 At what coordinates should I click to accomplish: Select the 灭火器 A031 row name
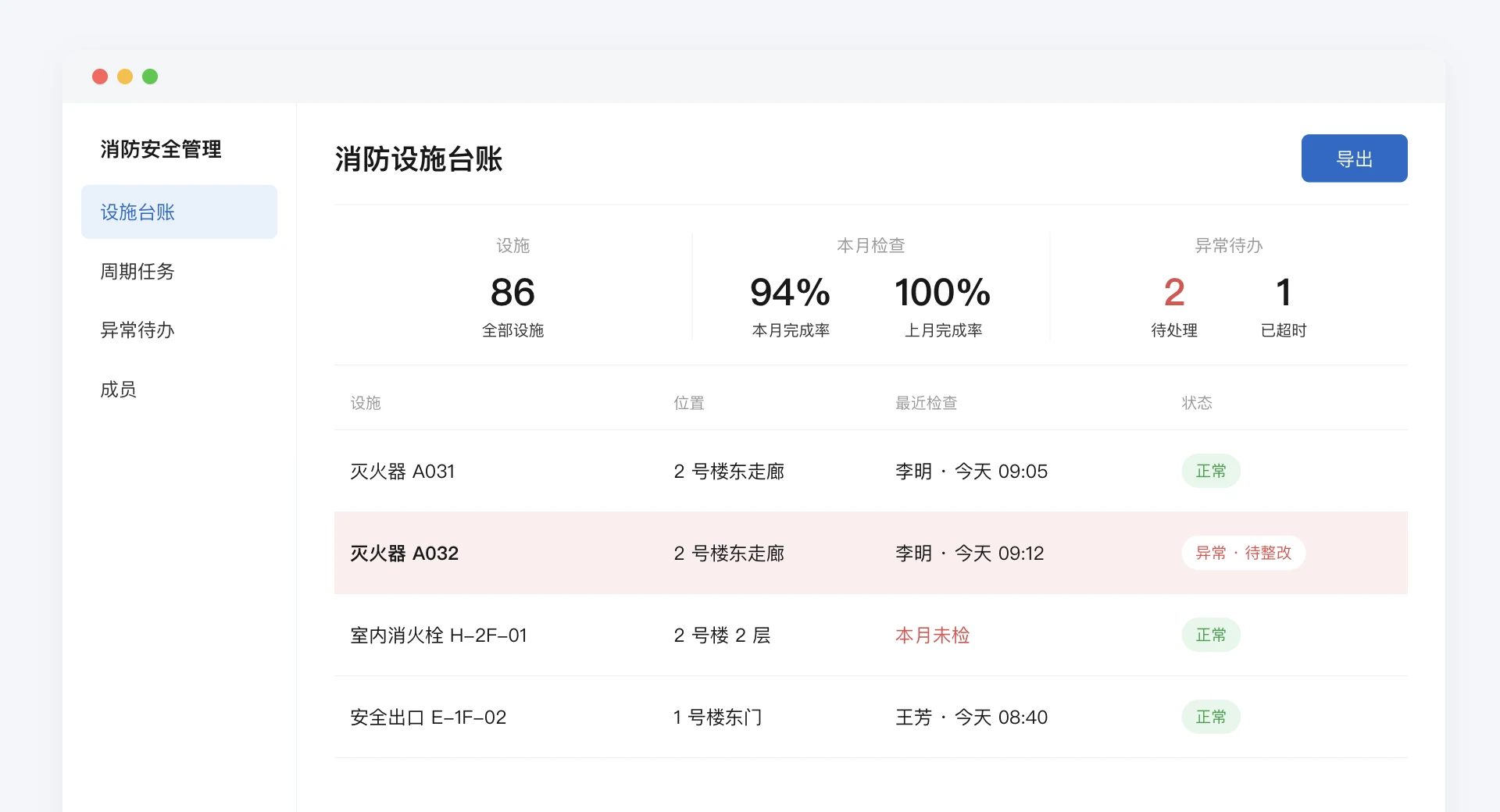click(x=402, y=471)
